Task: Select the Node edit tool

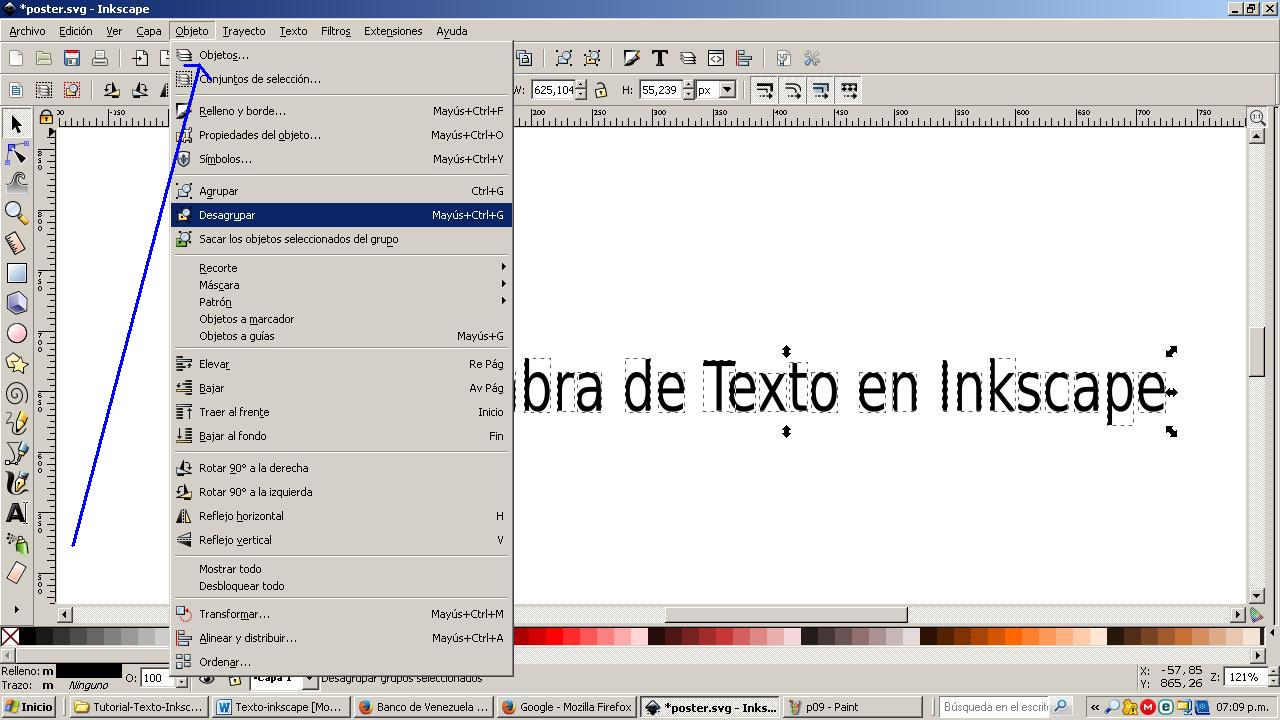Action: (16, 153)
